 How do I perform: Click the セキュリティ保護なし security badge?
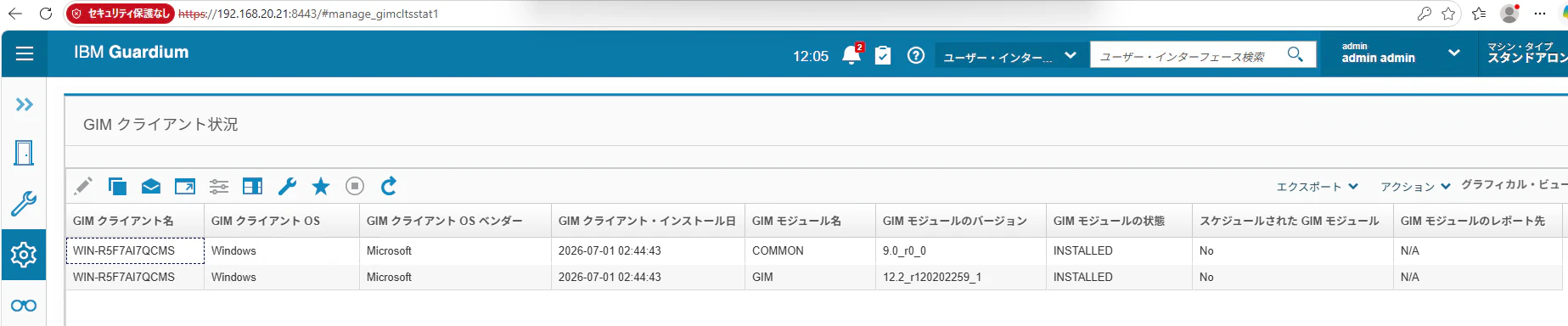coord(120,14)
